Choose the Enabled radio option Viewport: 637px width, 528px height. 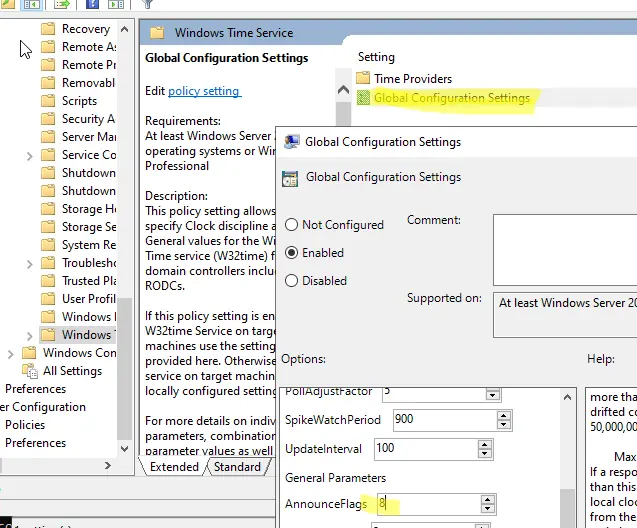pyautogui.click(x=292, y=253)
